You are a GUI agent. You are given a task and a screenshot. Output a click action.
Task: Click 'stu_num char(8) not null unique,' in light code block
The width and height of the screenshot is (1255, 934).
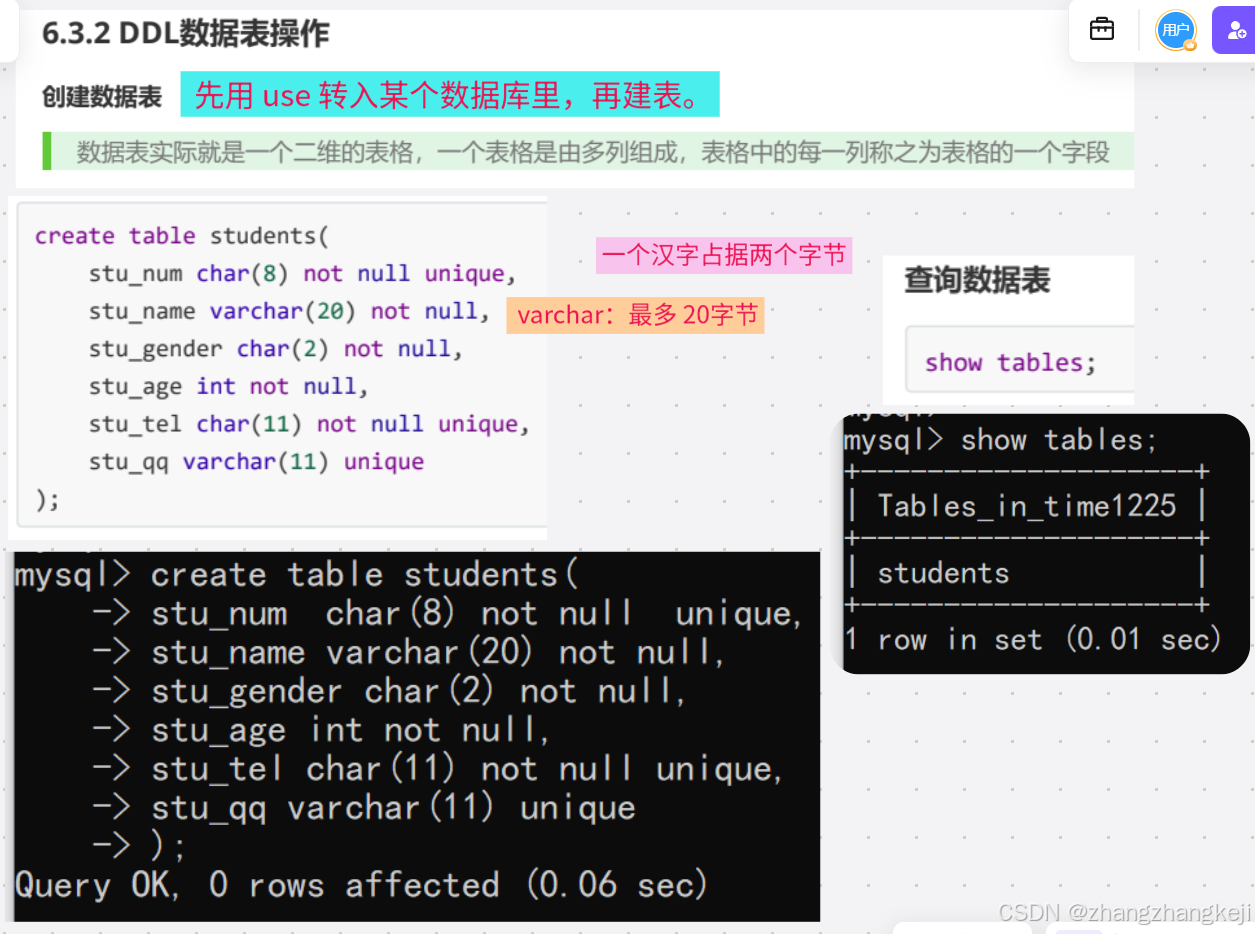point(302,274)
